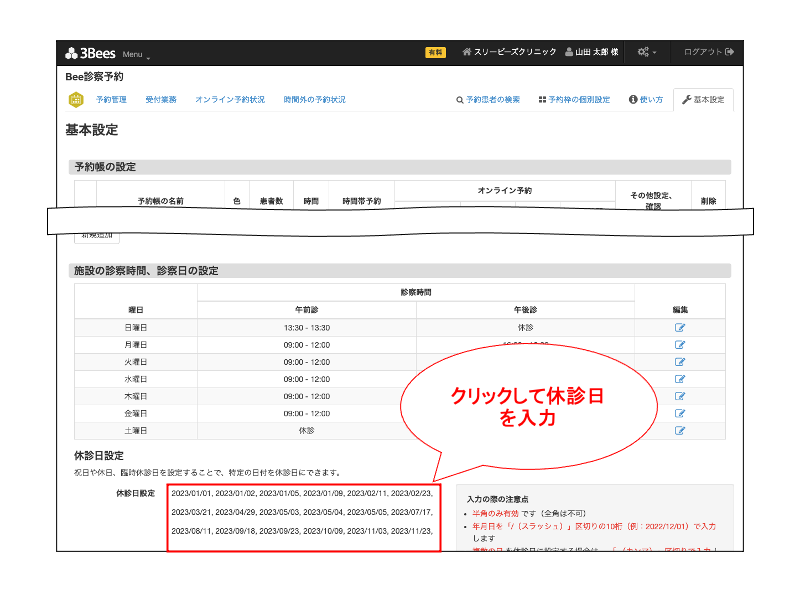Click the 半角のみ有効 note text
Image resolution: width=800 pixels, height=600 pixels.
point(495,514)
